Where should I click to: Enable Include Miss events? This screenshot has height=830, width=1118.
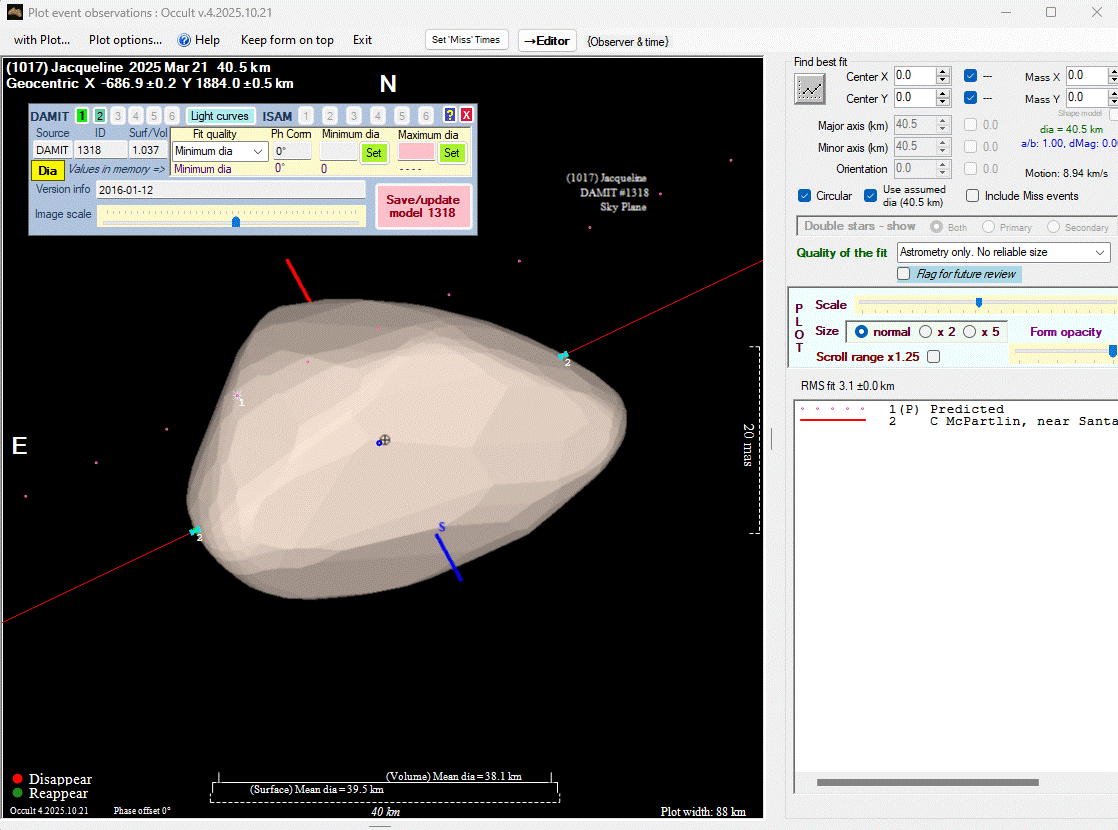pos(972,196)
